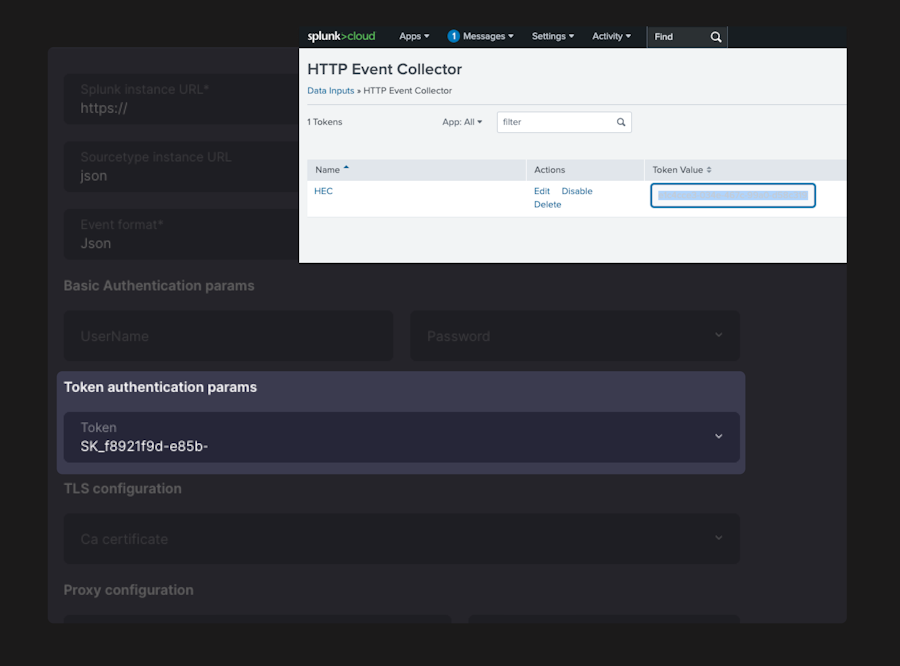Expand the Ca certificate chevron
Viewport: 900px width, 666px height.
[x=719, y=538]
